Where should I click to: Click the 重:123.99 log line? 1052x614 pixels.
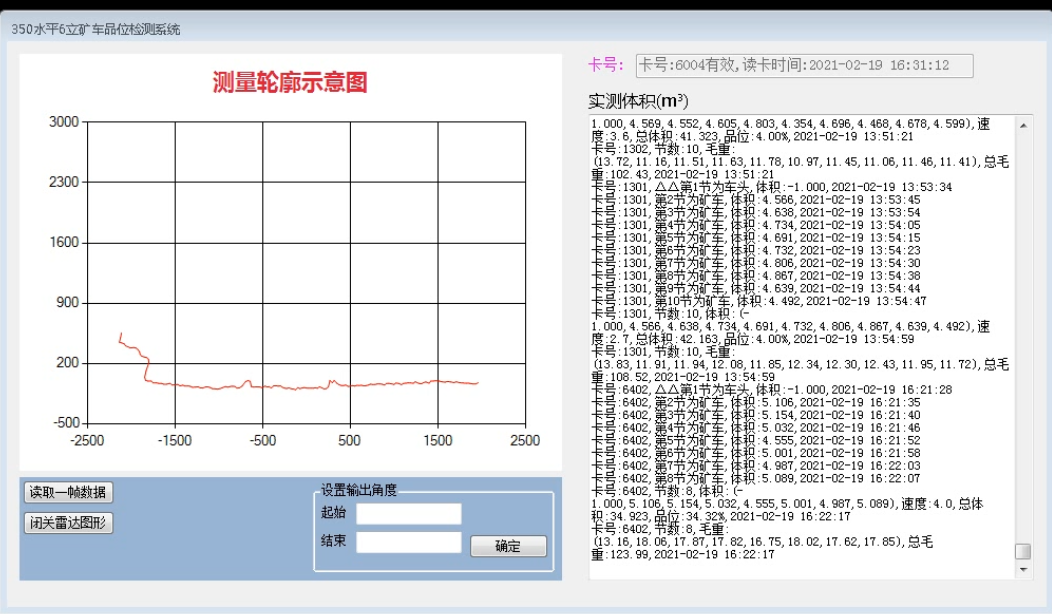point(682,555)
